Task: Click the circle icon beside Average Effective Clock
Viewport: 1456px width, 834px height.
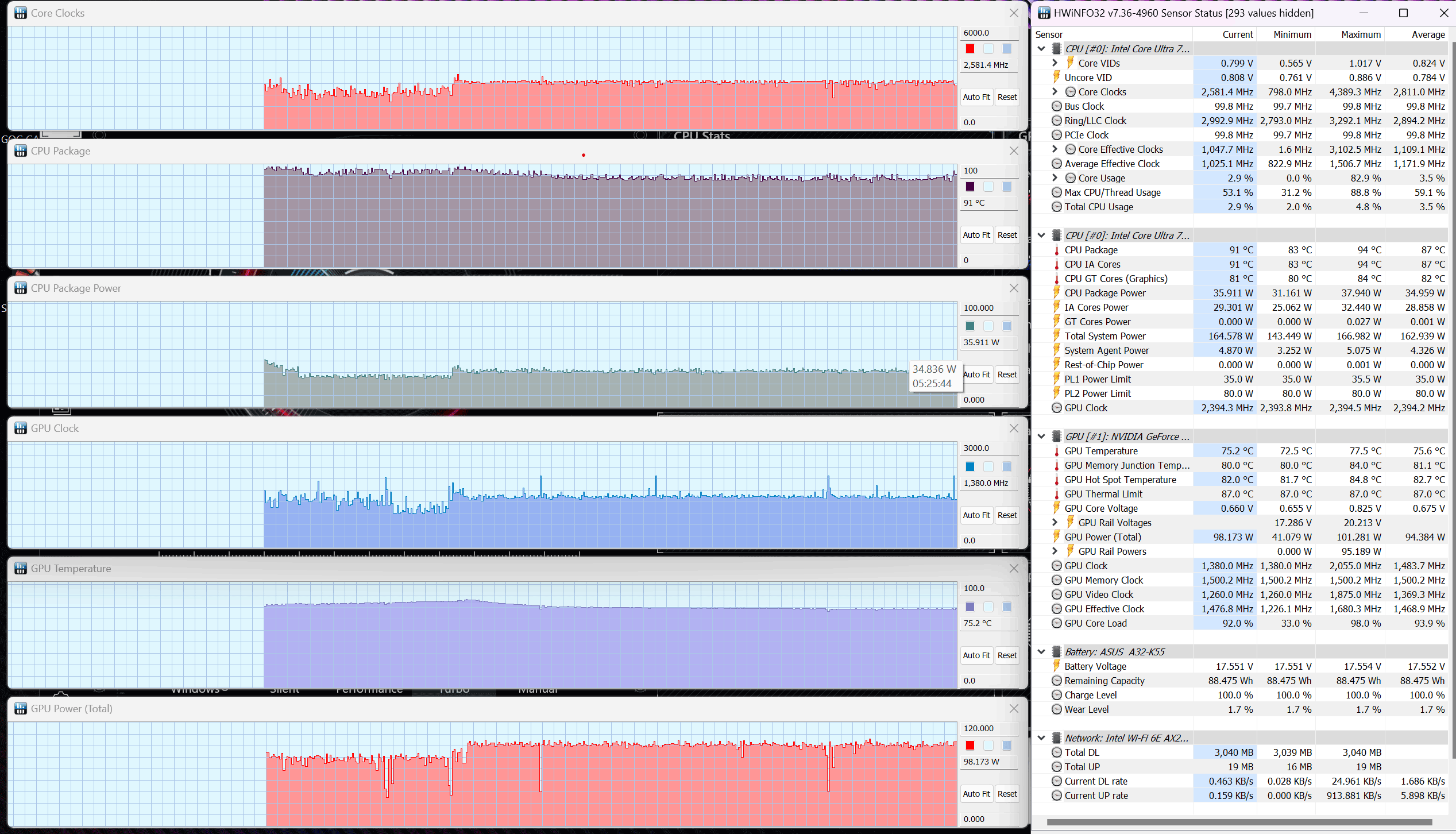Action: tap(1056, 164)
